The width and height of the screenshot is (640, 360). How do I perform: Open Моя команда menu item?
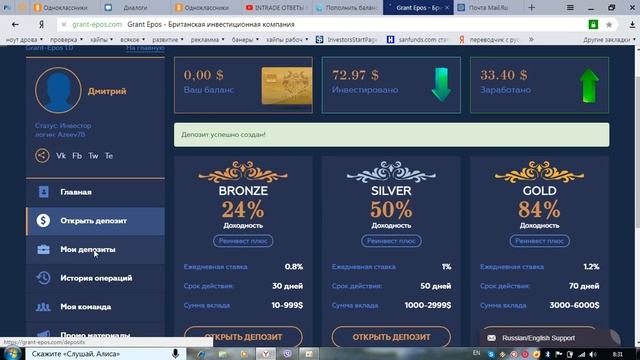point(96,307)
